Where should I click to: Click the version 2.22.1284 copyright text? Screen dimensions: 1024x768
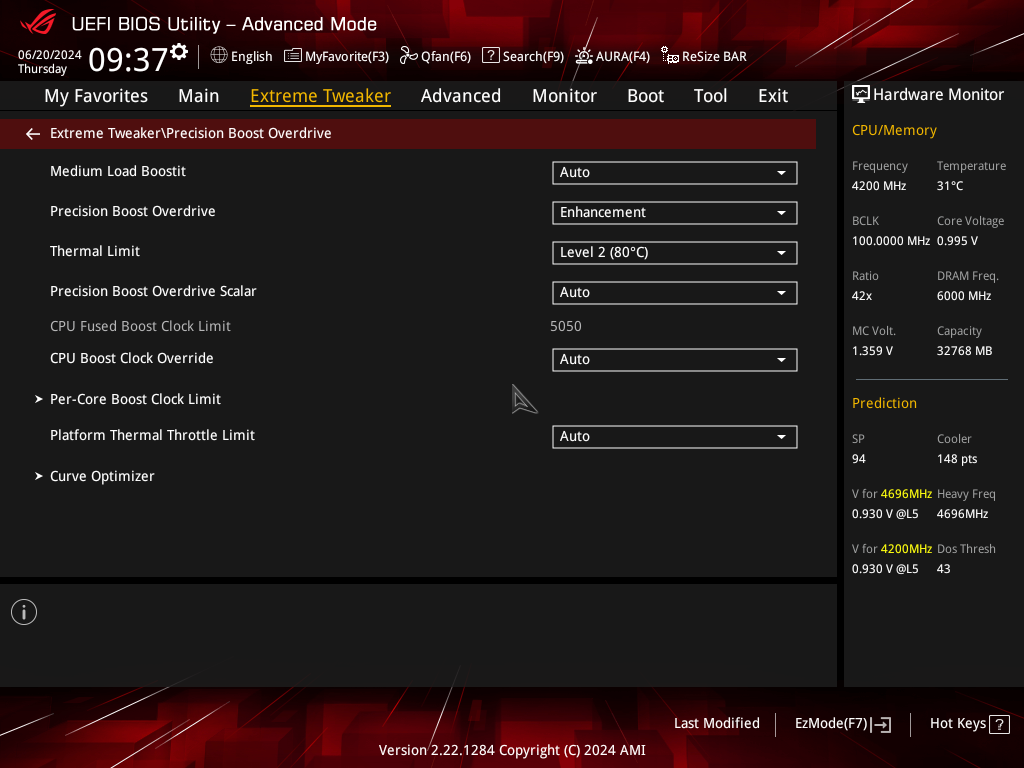coord(512,750)
